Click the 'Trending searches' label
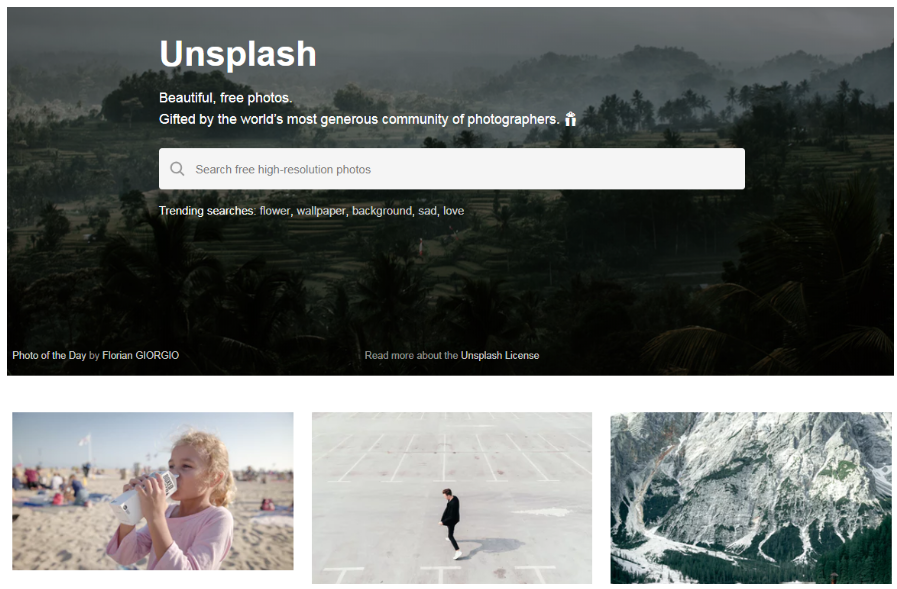 207,210
